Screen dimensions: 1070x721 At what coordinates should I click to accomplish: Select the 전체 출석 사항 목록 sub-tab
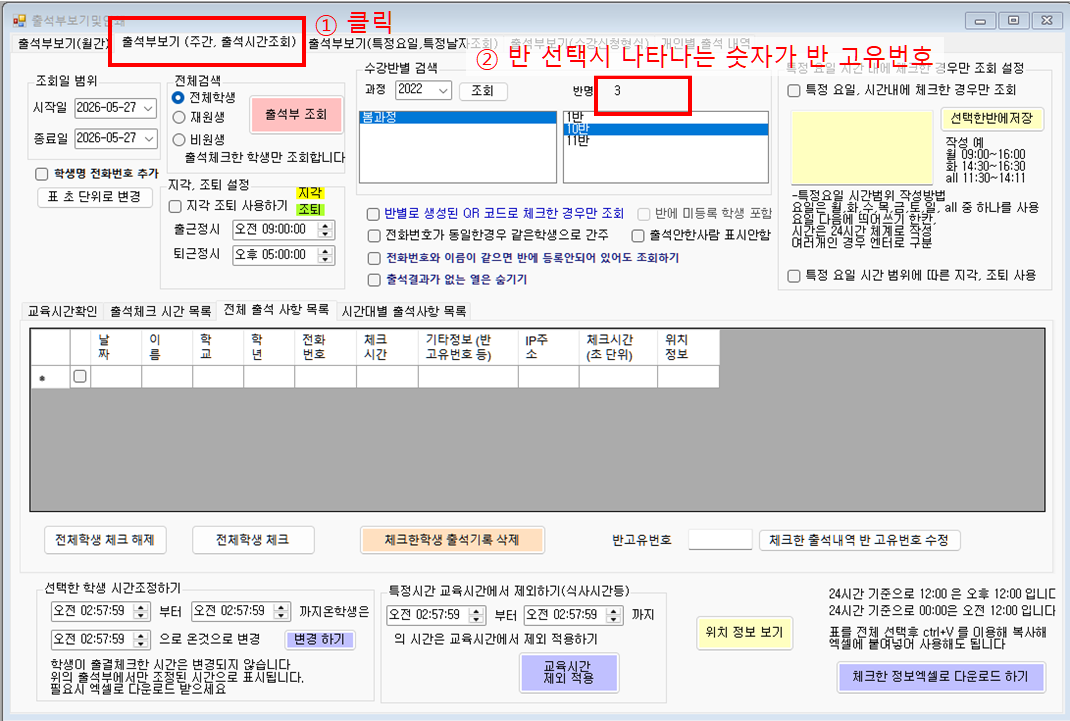pyautogui.click(x=276, y=310)
